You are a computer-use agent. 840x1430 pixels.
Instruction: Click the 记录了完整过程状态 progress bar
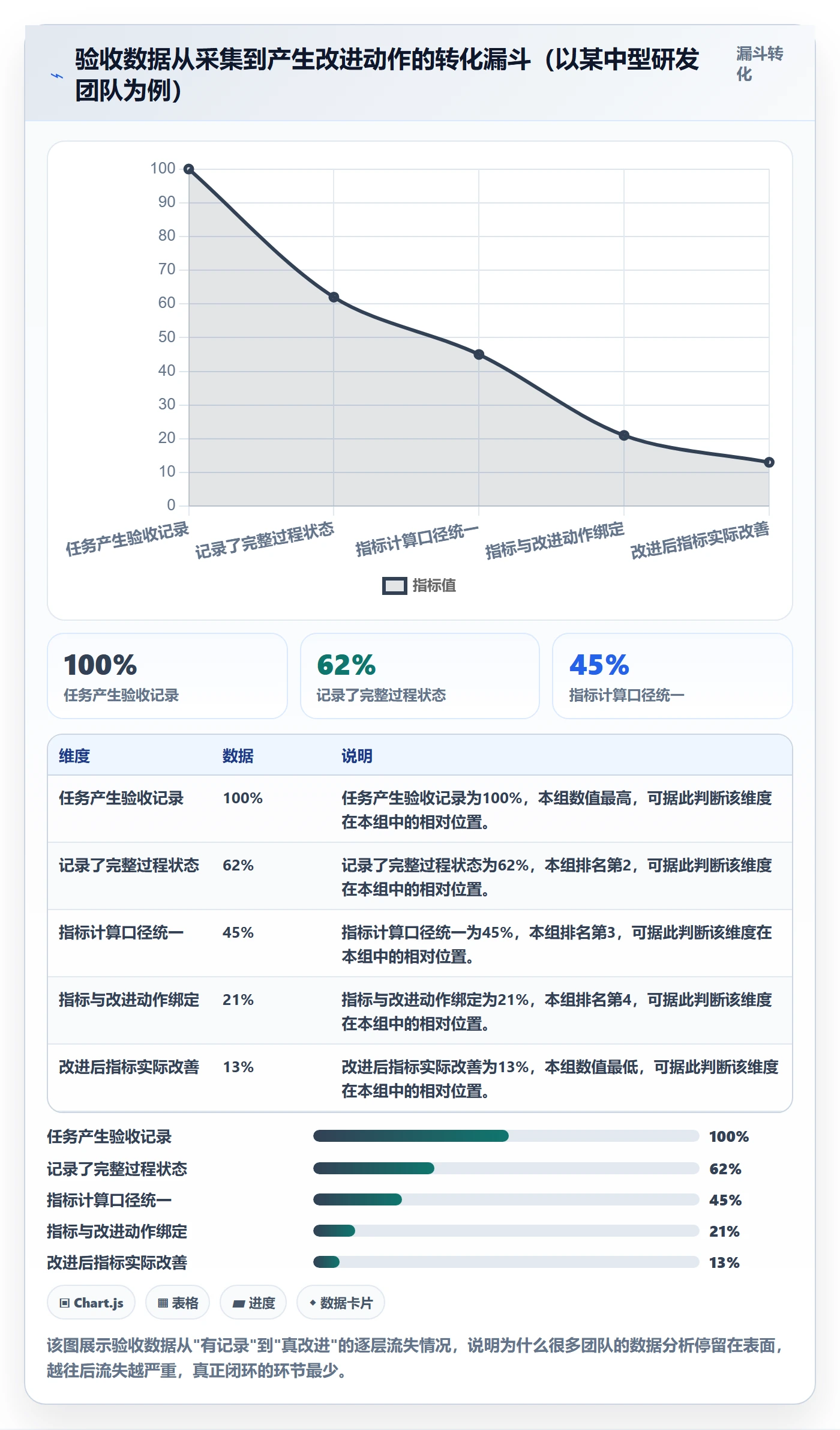[506, 1168]
